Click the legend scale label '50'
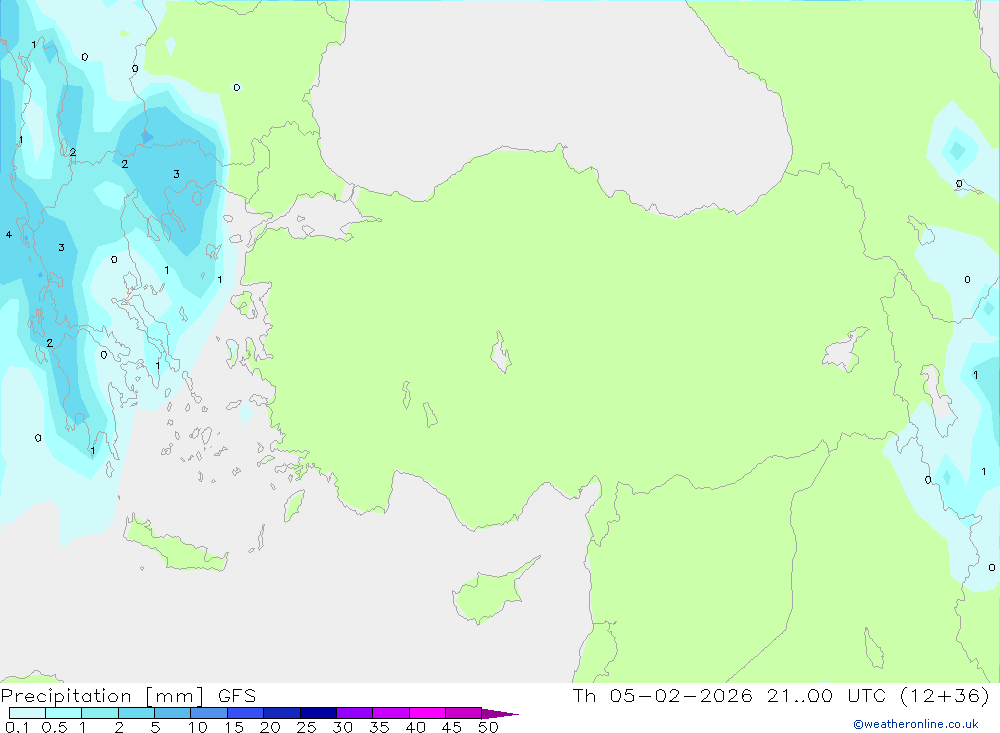Screen dimensions: 1000x733 coord(488,727)
